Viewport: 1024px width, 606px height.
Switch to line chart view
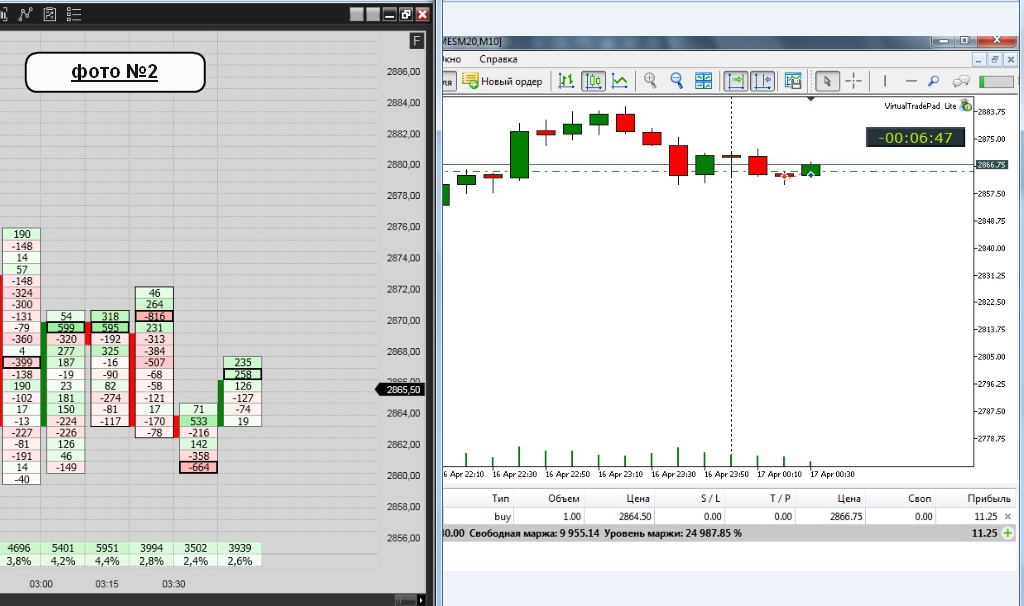(x=619, y=81)
